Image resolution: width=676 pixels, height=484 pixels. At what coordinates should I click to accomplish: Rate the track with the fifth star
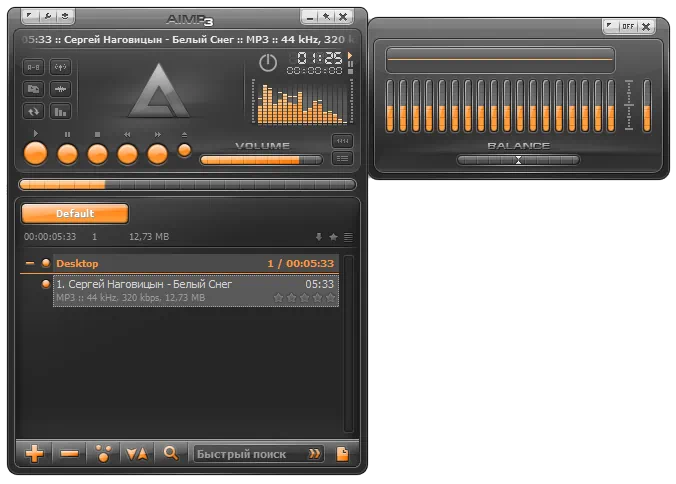coord(331,297)
